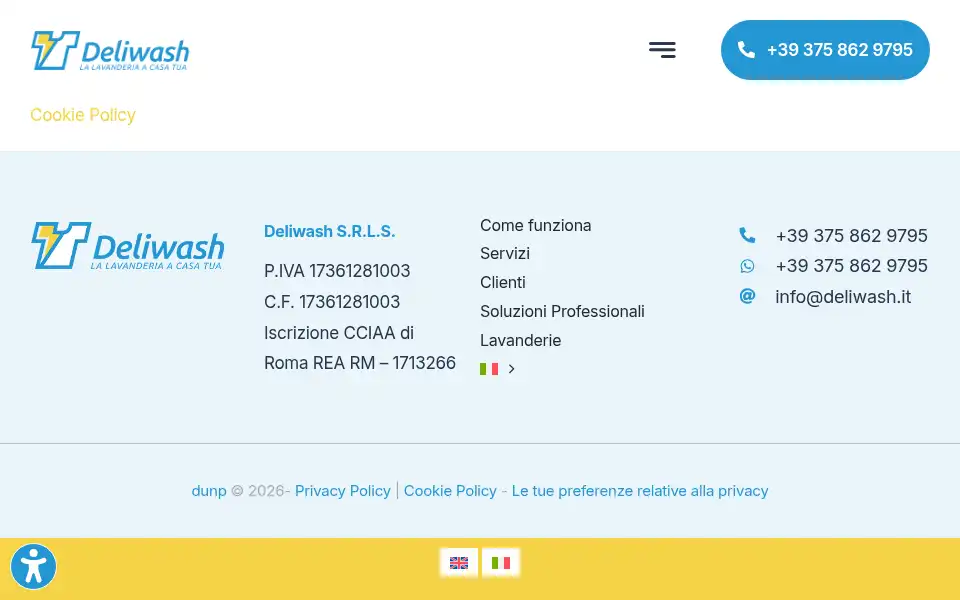Click the Italian flag in footer menu
Screen dimensions: 960x600
point(489,369)
